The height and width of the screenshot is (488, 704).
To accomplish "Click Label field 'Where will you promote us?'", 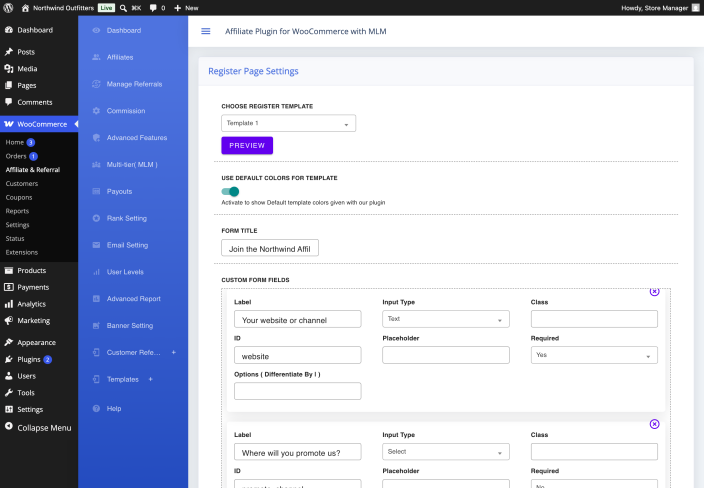I will pyautogui.click(x=297, y=452).
